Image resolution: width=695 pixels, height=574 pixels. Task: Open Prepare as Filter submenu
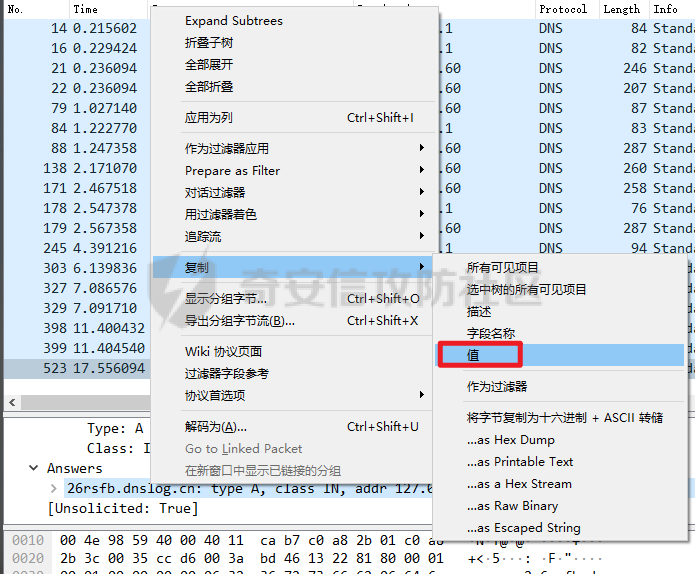point(232,171)
